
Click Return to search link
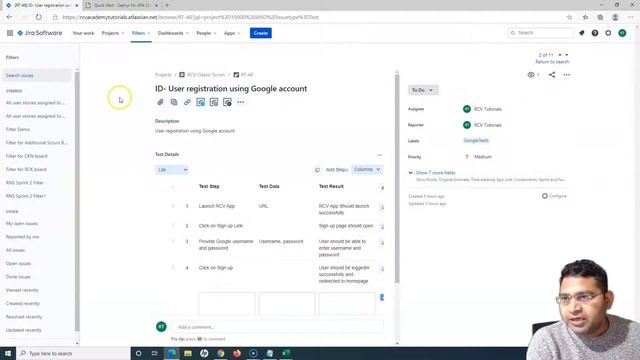[552, 62]
